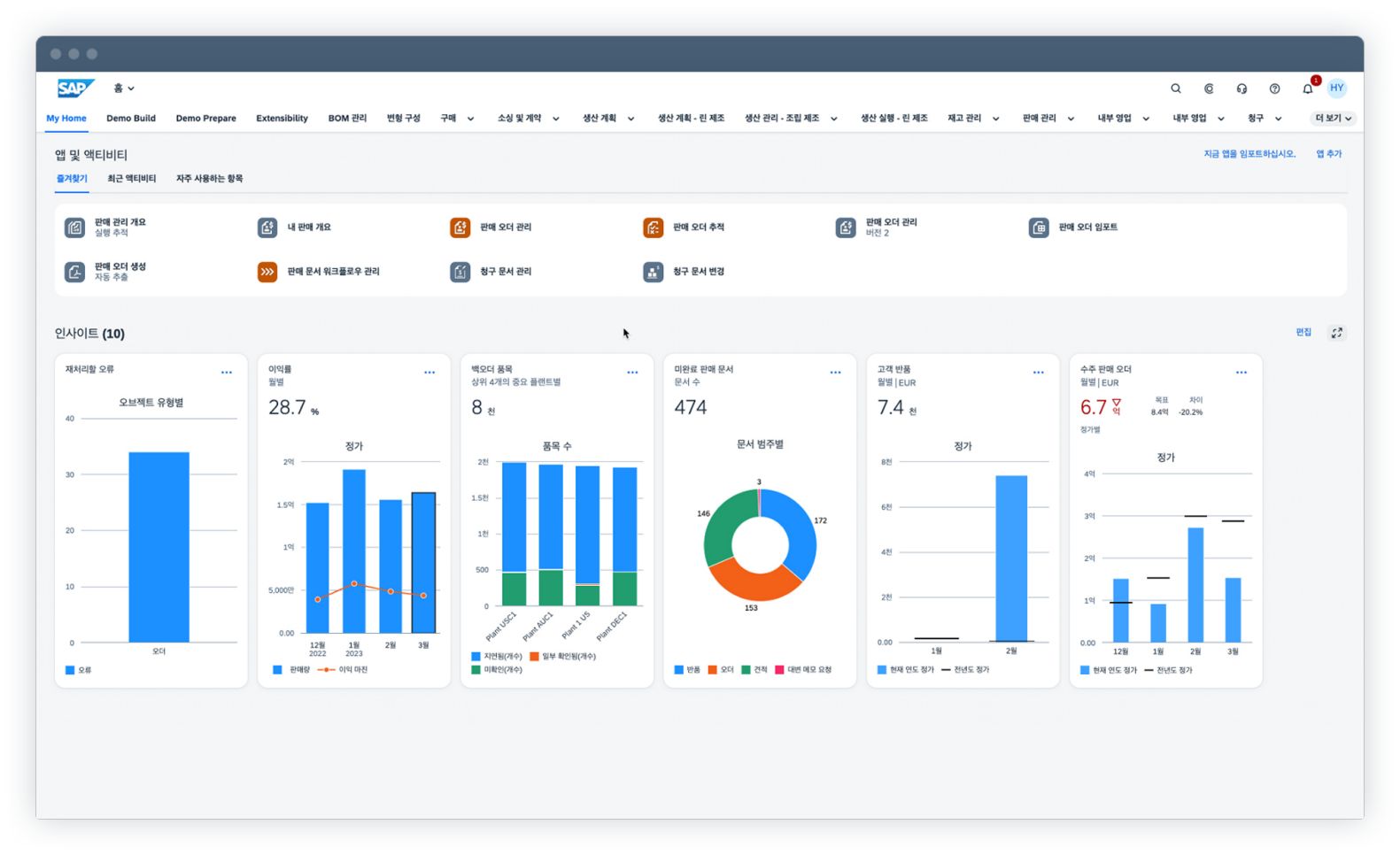Click the 2월 bar in 고객 반품 chart
Image resolution: width=1400 pixels, height=855 pixels.
pos(1011,558)
